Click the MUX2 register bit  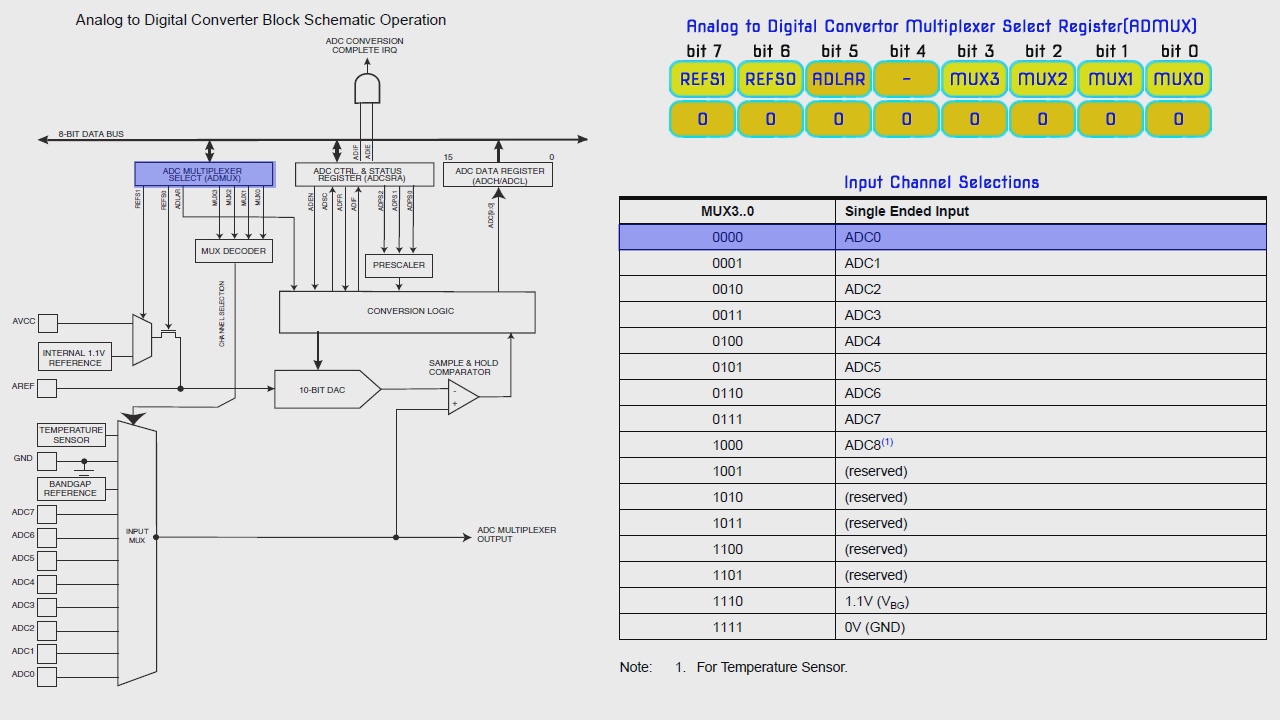click(x=1042, y=79)
